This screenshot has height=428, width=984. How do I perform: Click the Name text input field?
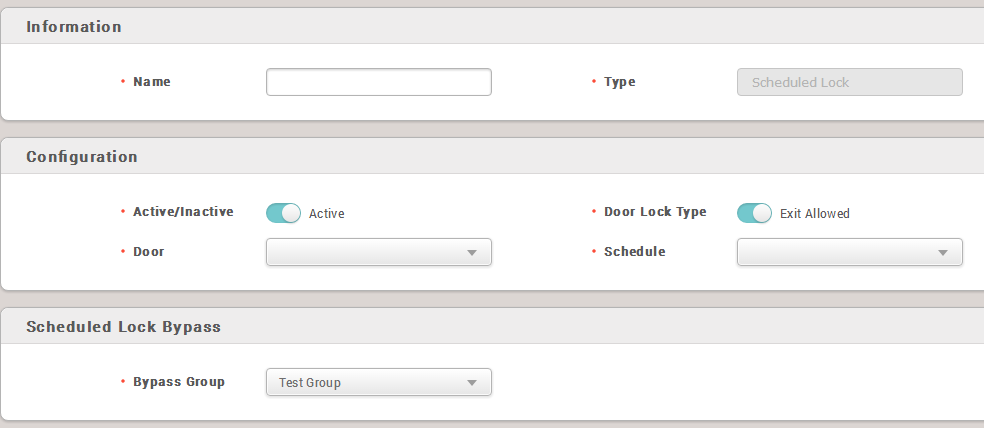[378, 82]
